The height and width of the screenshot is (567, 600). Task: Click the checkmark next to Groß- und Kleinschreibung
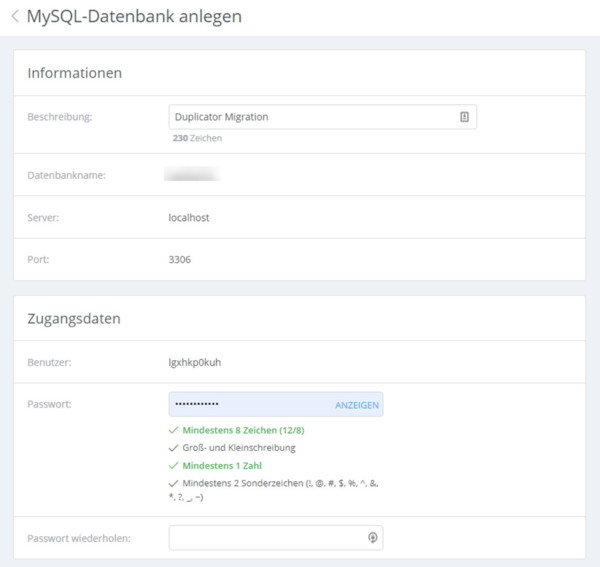click(x=173, y=448)
